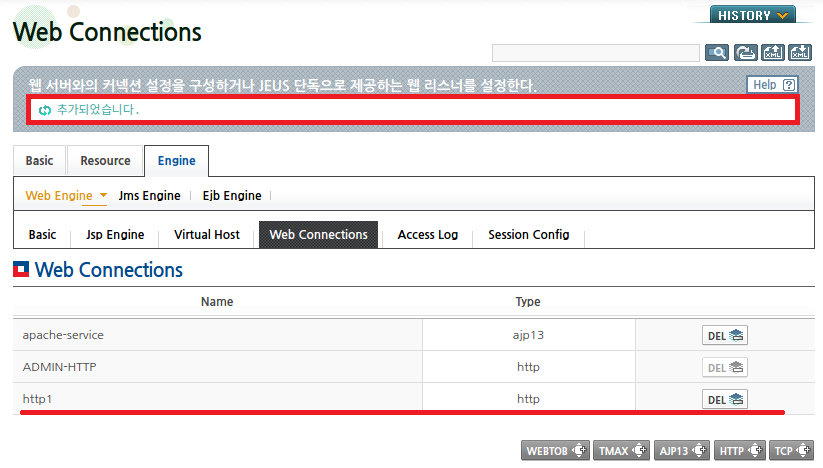This screenshot has width=823, height=468.
Task: Open the Jms Engine section
Action: [150, 196]
